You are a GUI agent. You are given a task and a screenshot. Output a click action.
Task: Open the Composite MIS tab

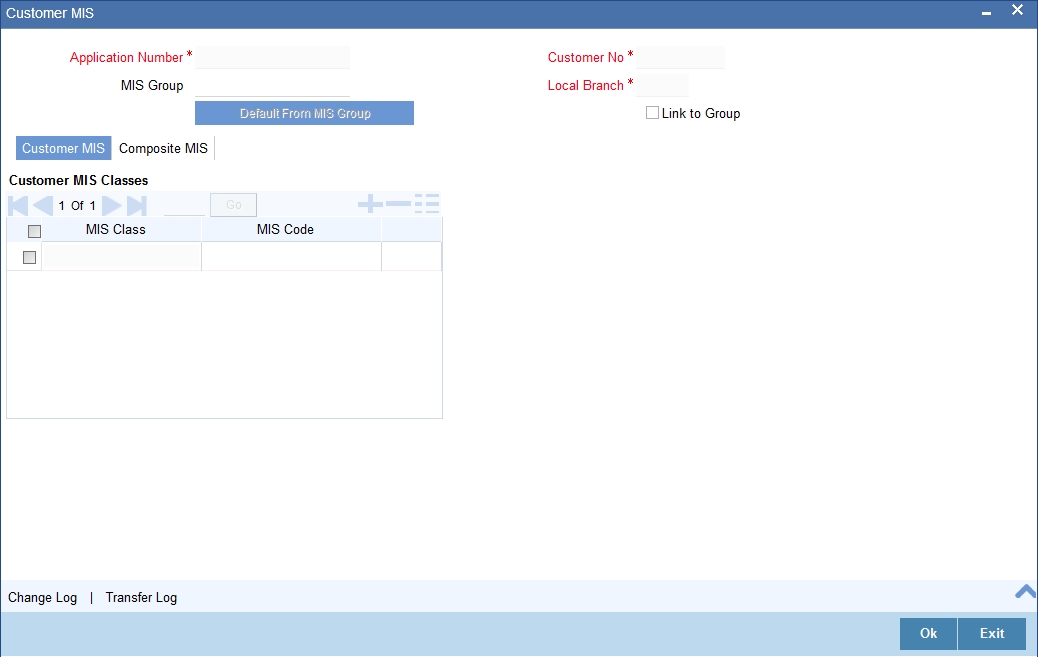tap(164, 148)
